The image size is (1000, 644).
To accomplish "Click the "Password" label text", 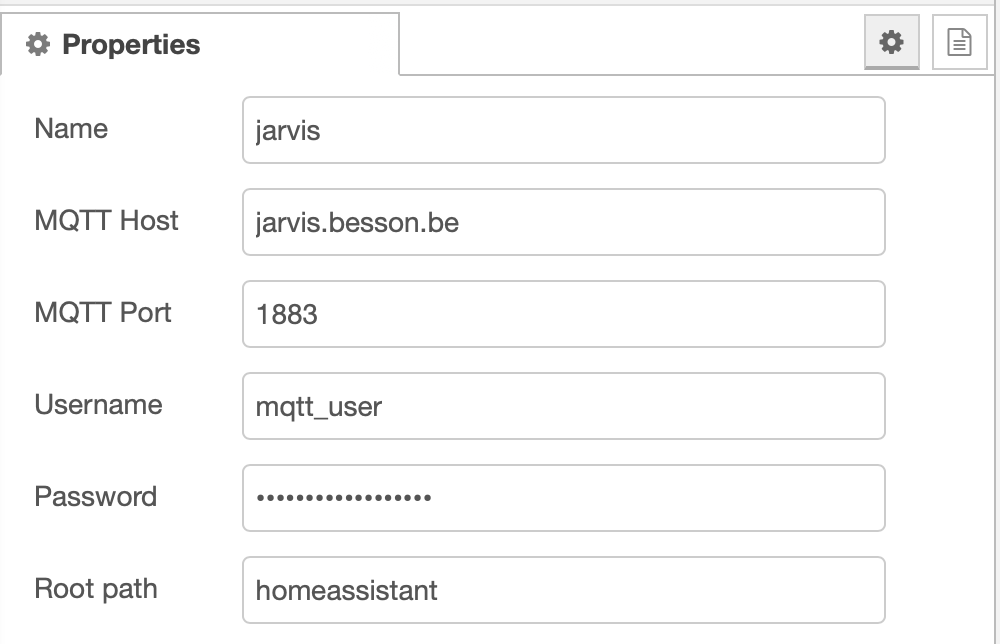I will (95, 497).
